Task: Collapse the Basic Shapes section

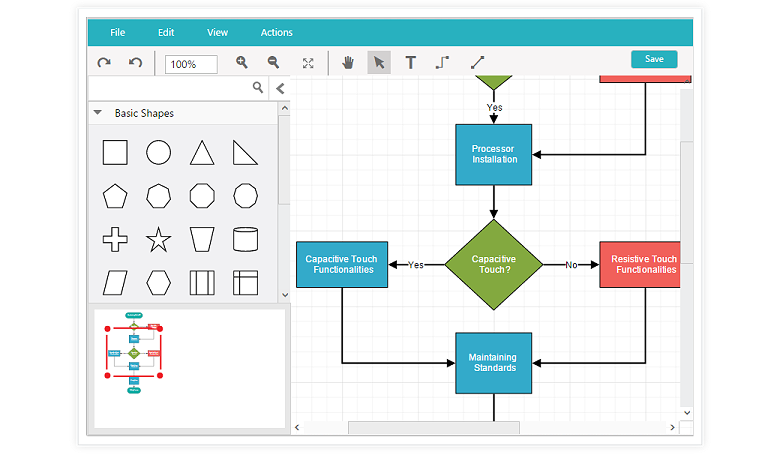Action: (98, 113)
